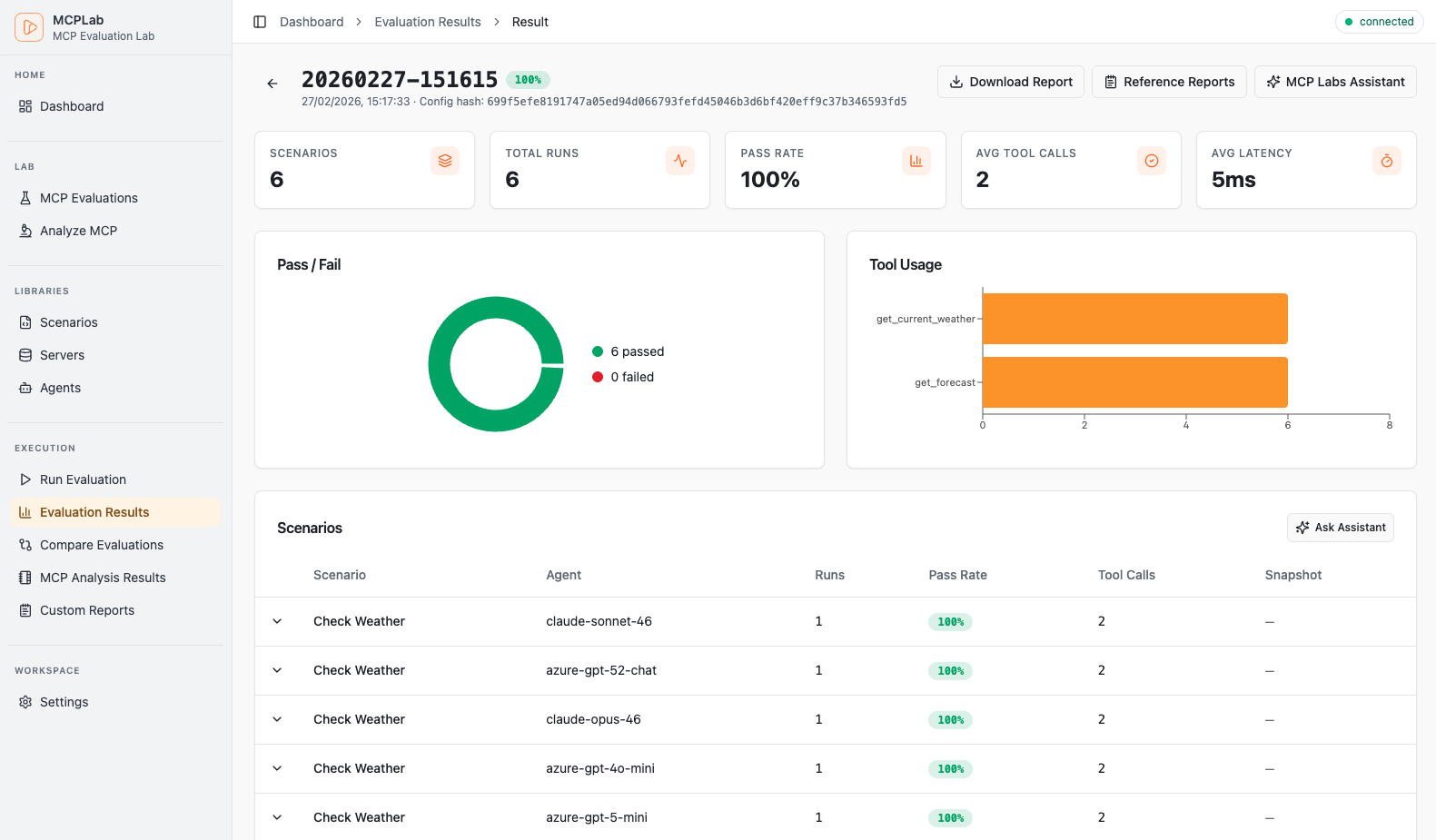Click the Total Runs activity icon
Viewport: 1436px width, 840px height.
680,161
